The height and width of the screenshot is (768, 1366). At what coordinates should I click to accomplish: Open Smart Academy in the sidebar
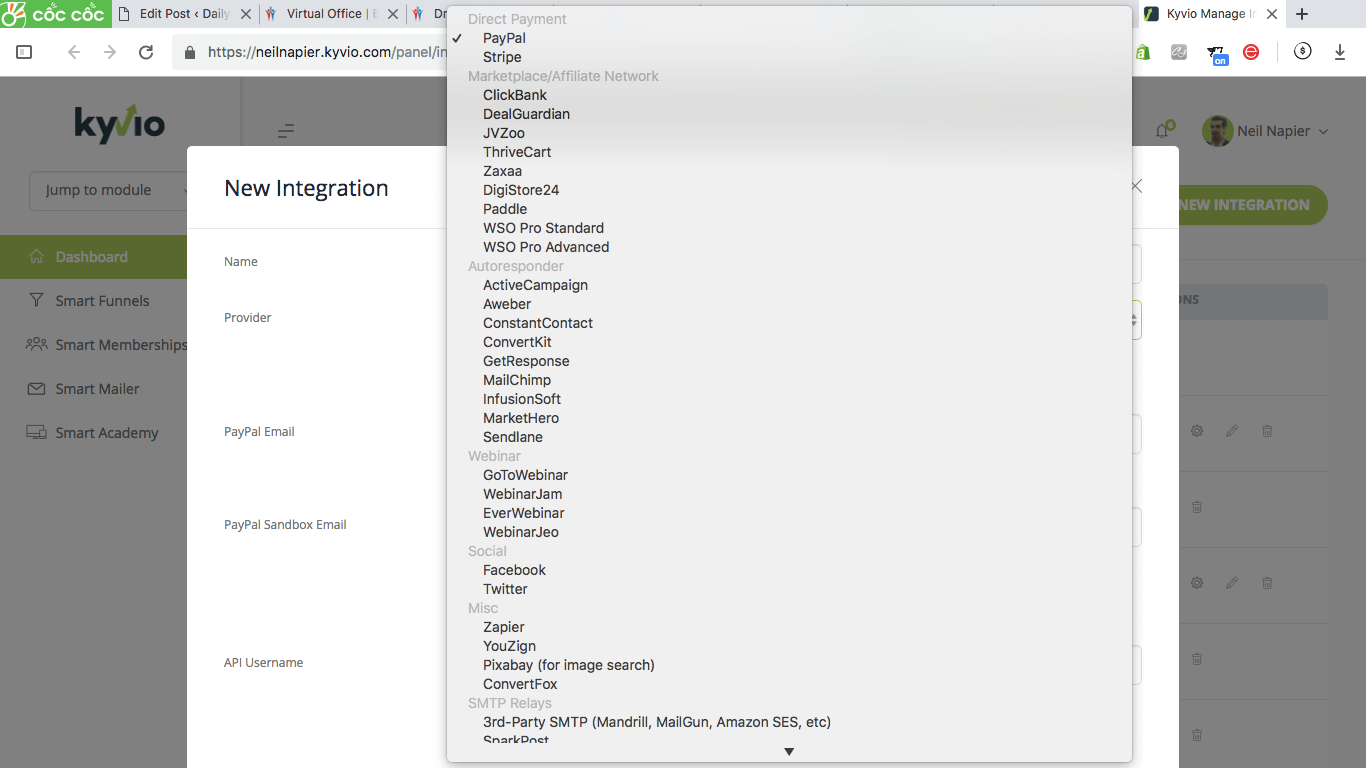point(93,433)
